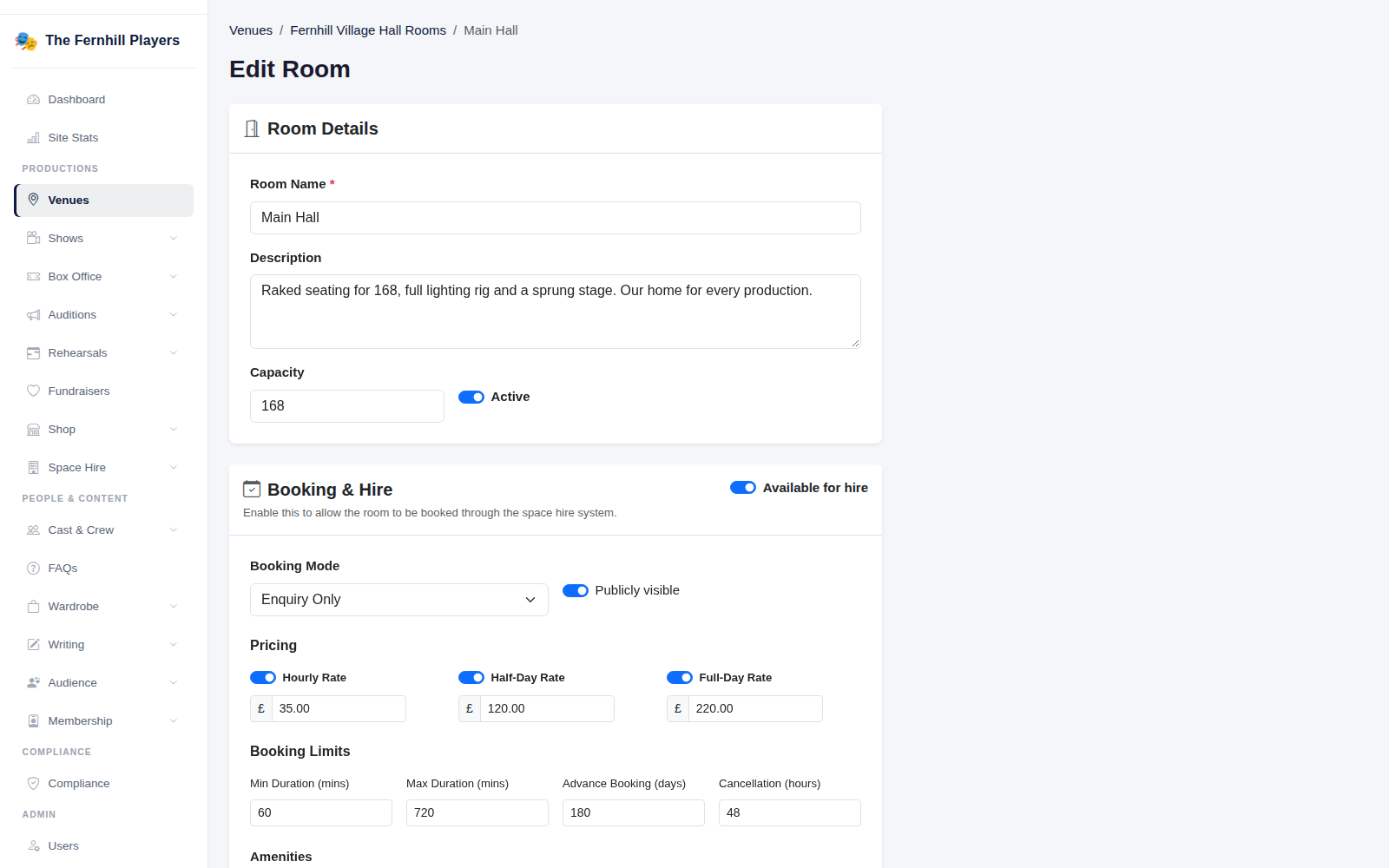Open the Site Stats menu item
1389x868 pixels.
104,138
